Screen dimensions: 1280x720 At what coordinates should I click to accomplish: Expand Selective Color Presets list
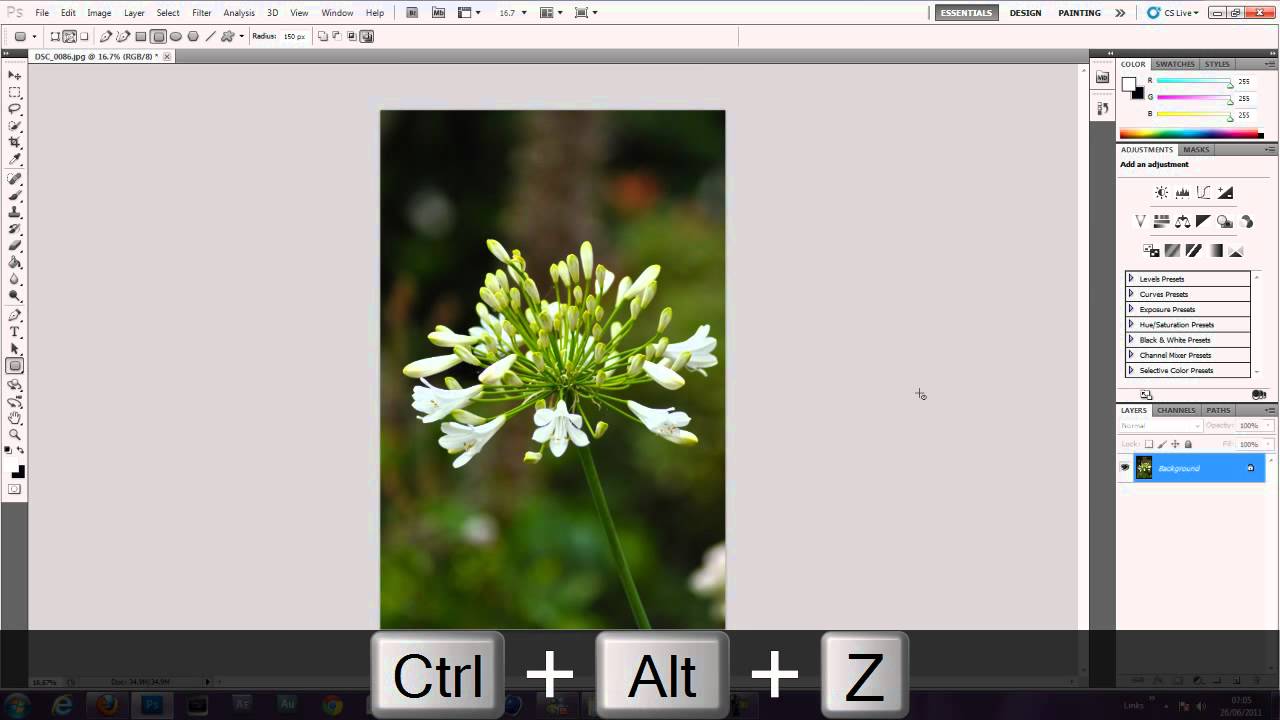click(x=1131, y=370)
